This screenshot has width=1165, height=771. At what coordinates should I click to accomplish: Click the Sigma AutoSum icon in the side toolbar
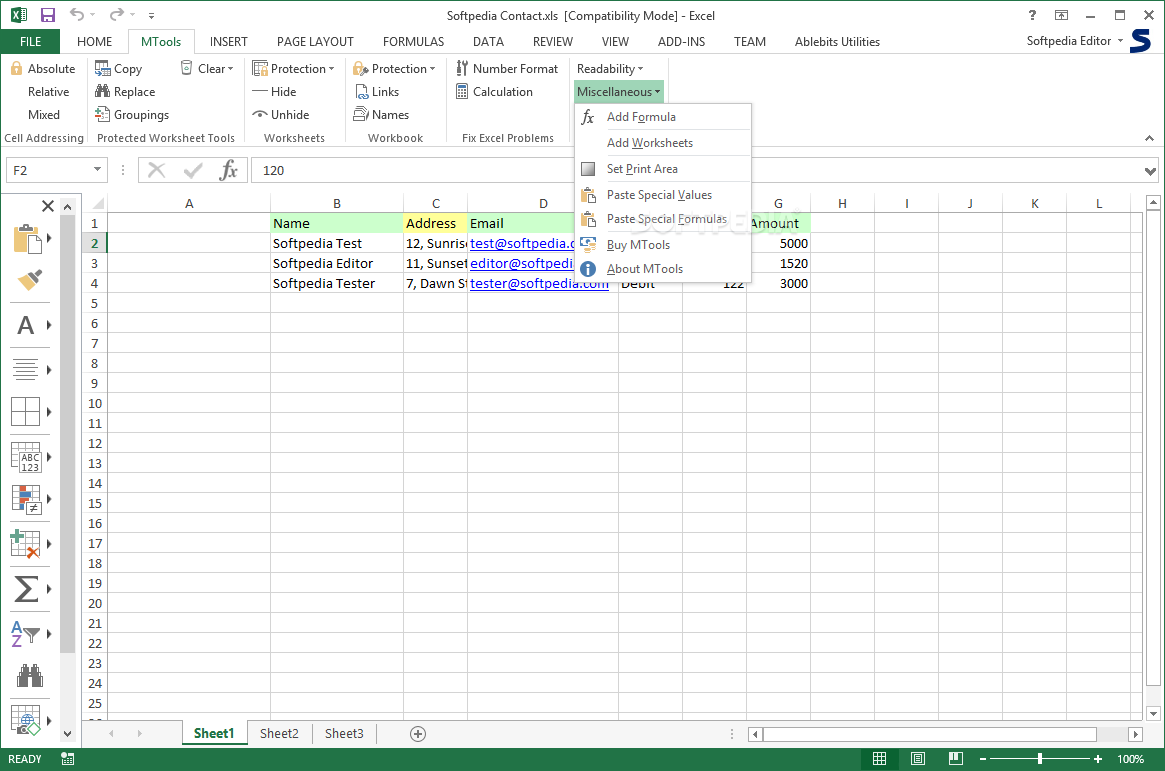(26, 589)
